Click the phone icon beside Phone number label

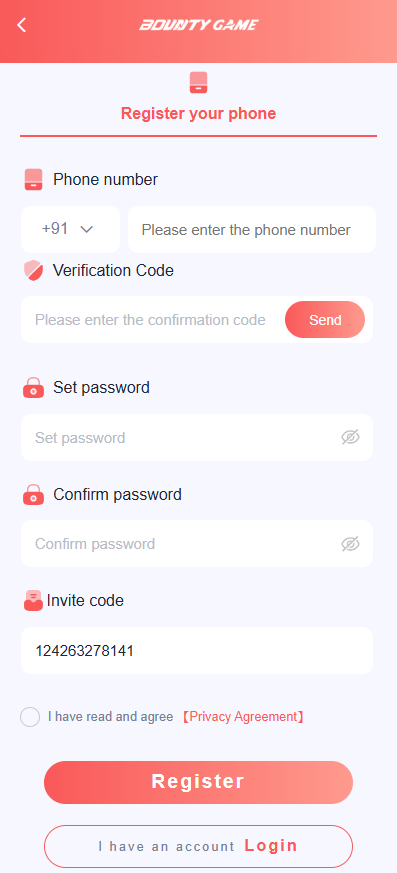(33, 180)
